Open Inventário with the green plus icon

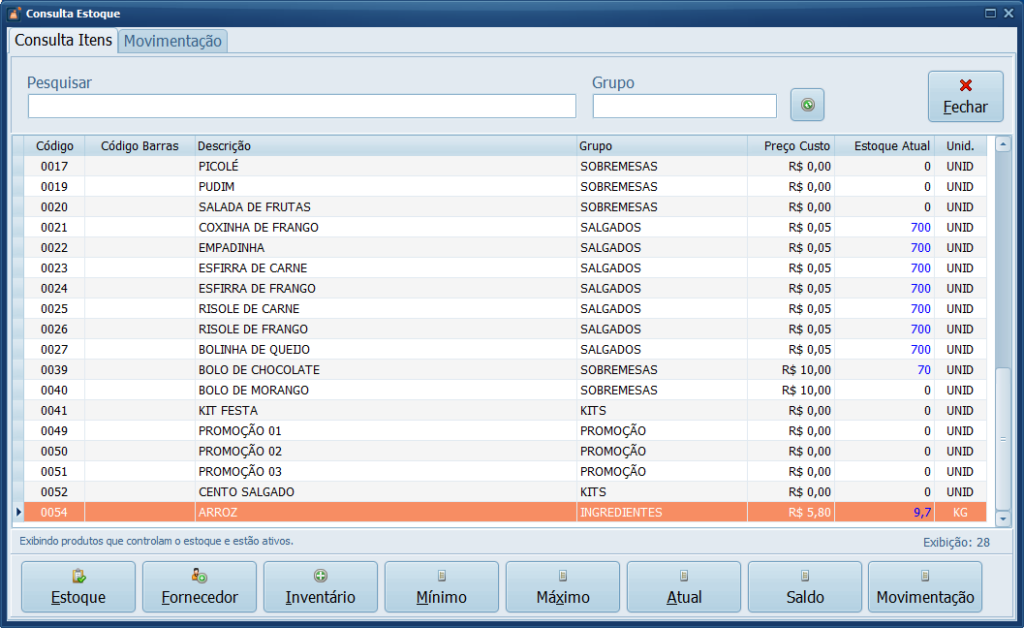pyautogui.click(x=320, y=587)
